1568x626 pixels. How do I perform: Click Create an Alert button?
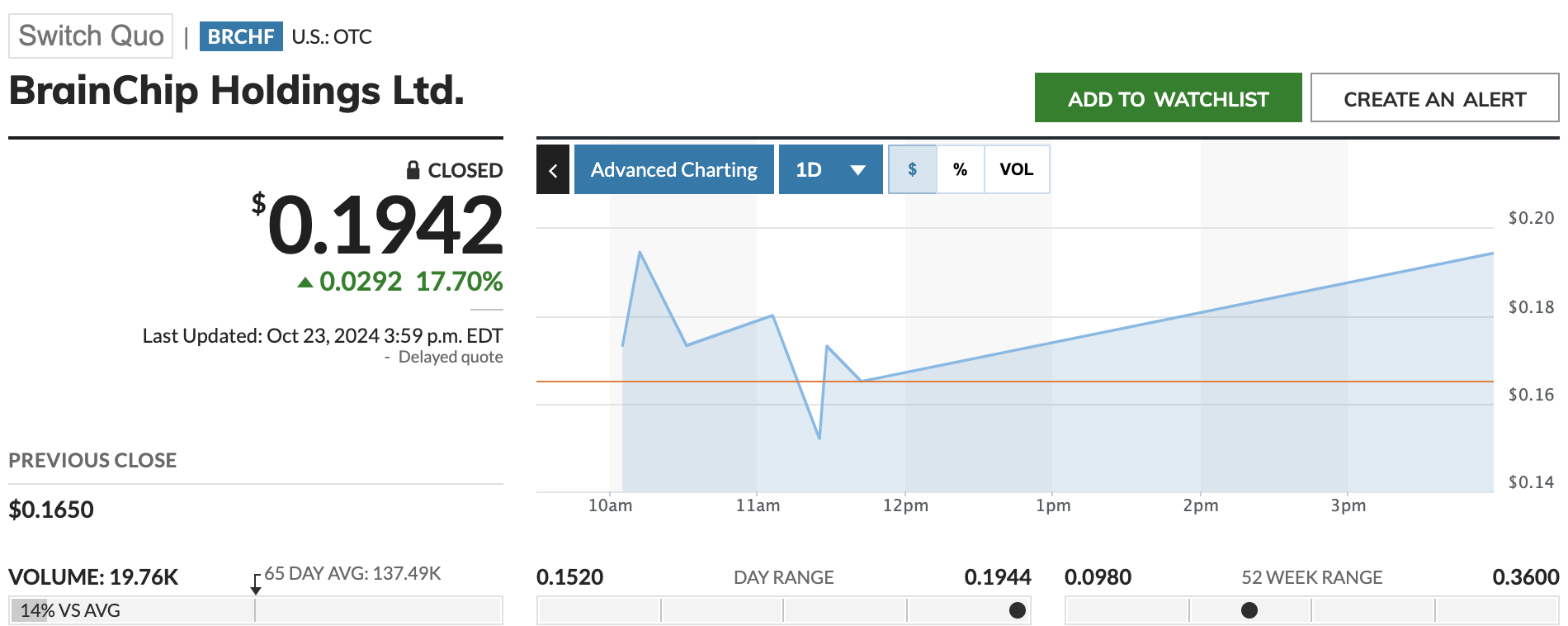(1434, 98)
